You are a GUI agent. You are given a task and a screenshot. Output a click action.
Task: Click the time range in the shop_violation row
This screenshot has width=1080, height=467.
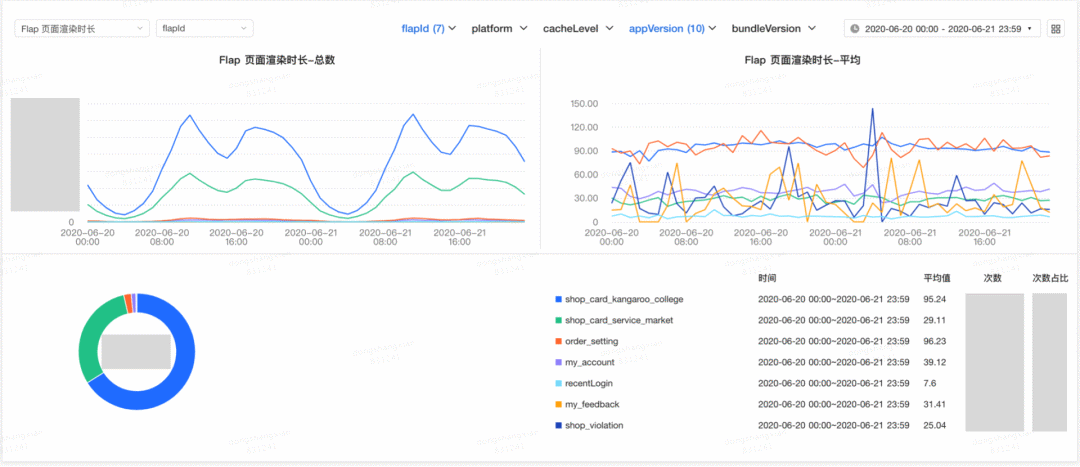click(x=833, y=426)
